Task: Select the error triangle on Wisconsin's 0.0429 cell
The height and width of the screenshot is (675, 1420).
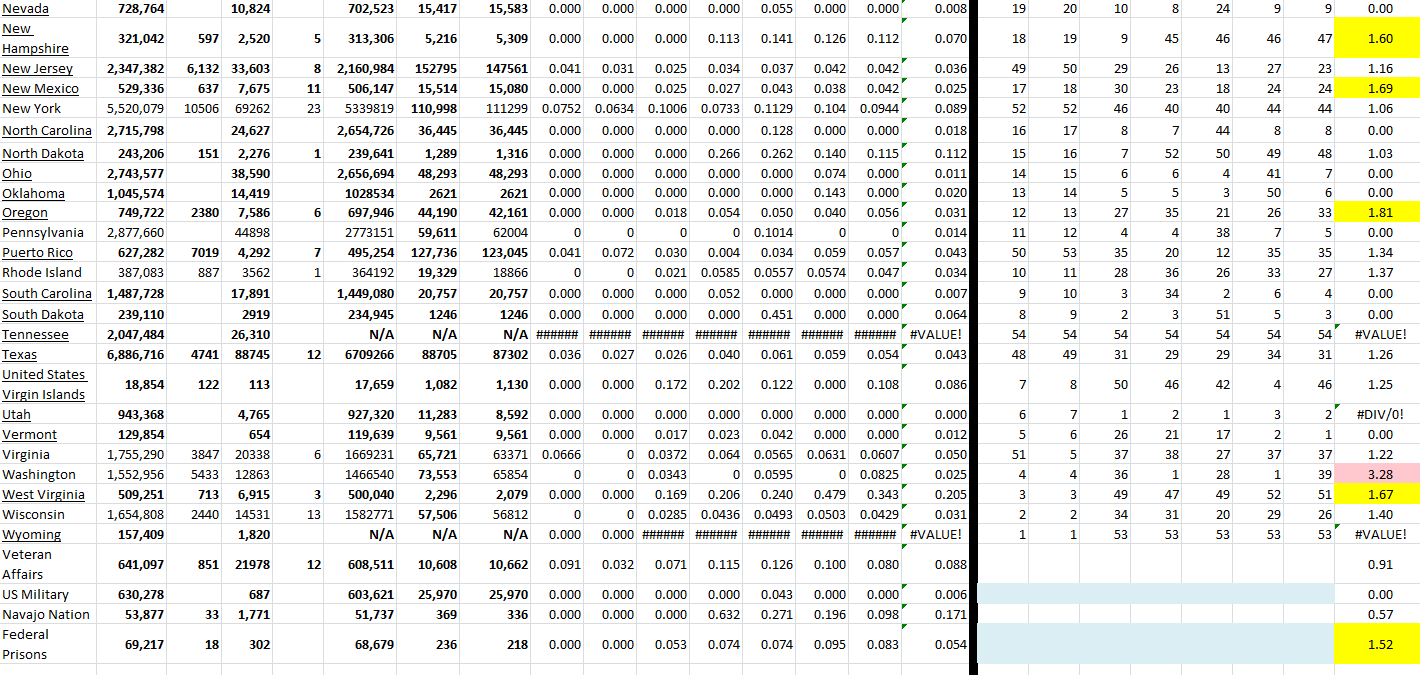Action: (x=905, y=508)
